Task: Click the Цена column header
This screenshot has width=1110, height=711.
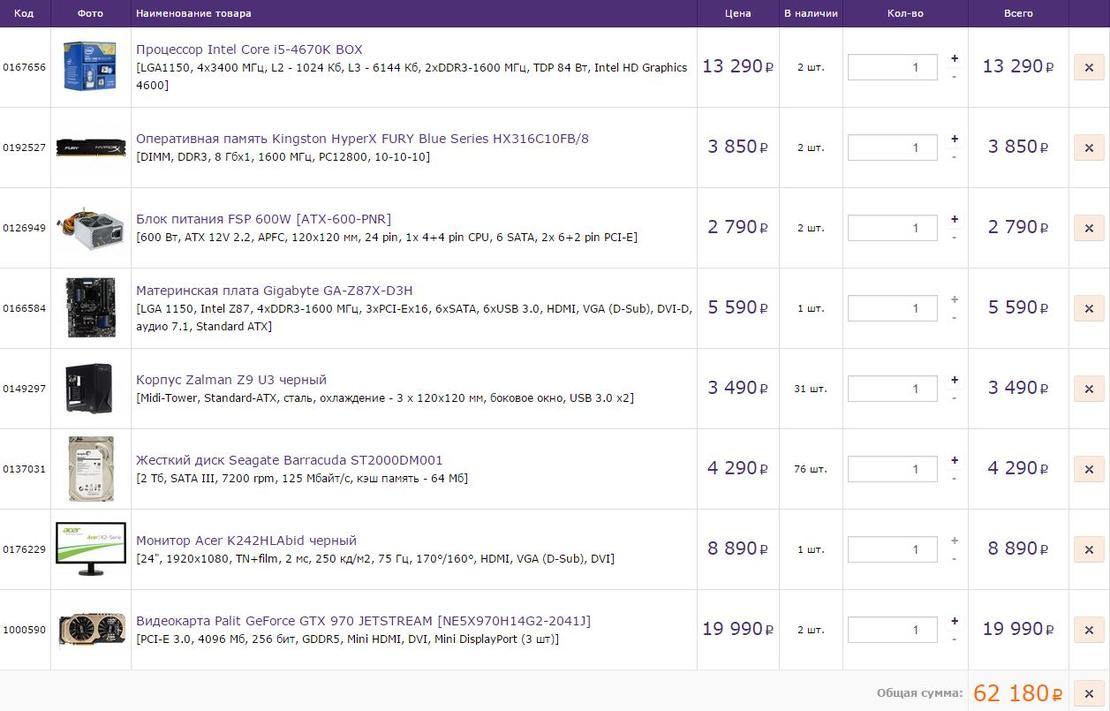Action: tap(738, 13)
